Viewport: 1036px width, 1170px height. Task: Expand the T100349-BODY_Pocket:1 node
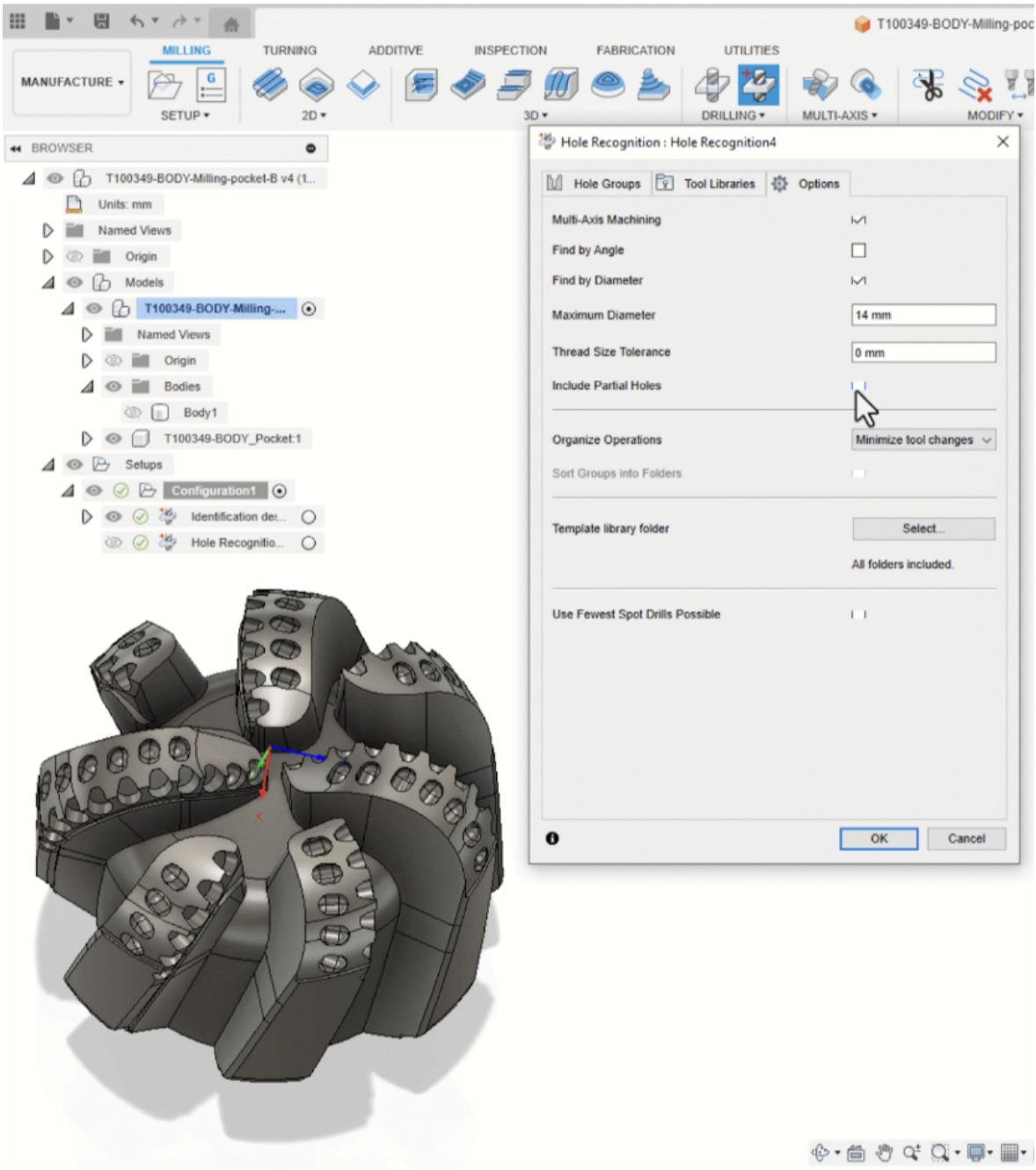point(86,438)
